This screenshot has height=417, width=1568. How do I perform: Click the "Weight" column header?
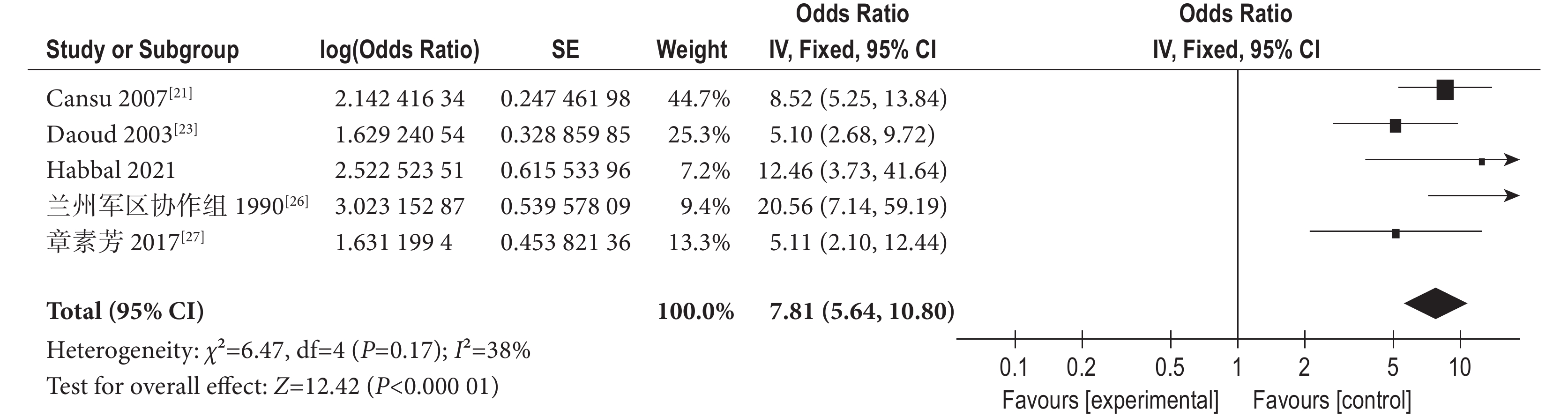[692, 50]
